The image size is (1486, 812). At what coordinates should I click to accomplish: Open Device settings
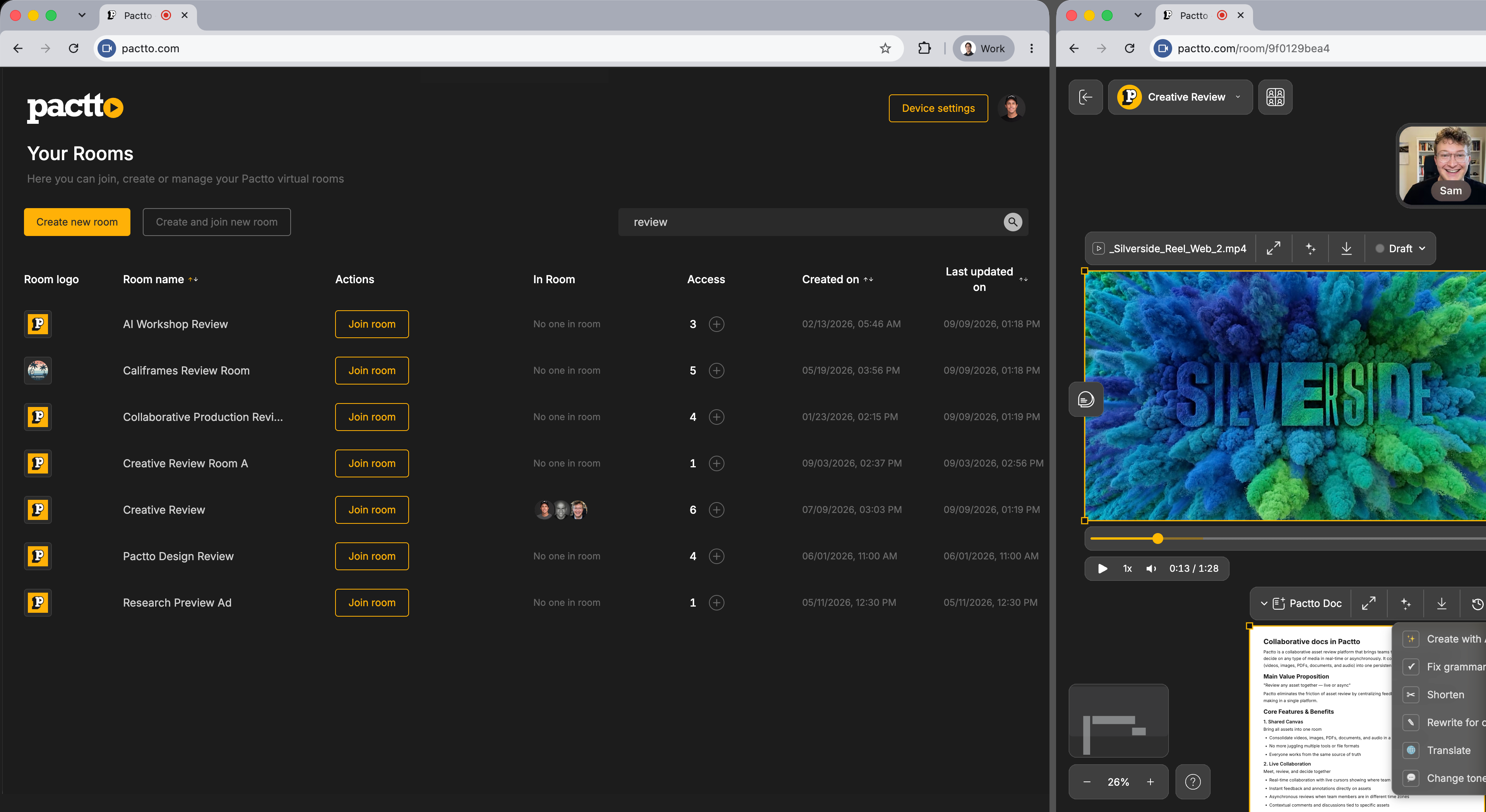(938, 108)
